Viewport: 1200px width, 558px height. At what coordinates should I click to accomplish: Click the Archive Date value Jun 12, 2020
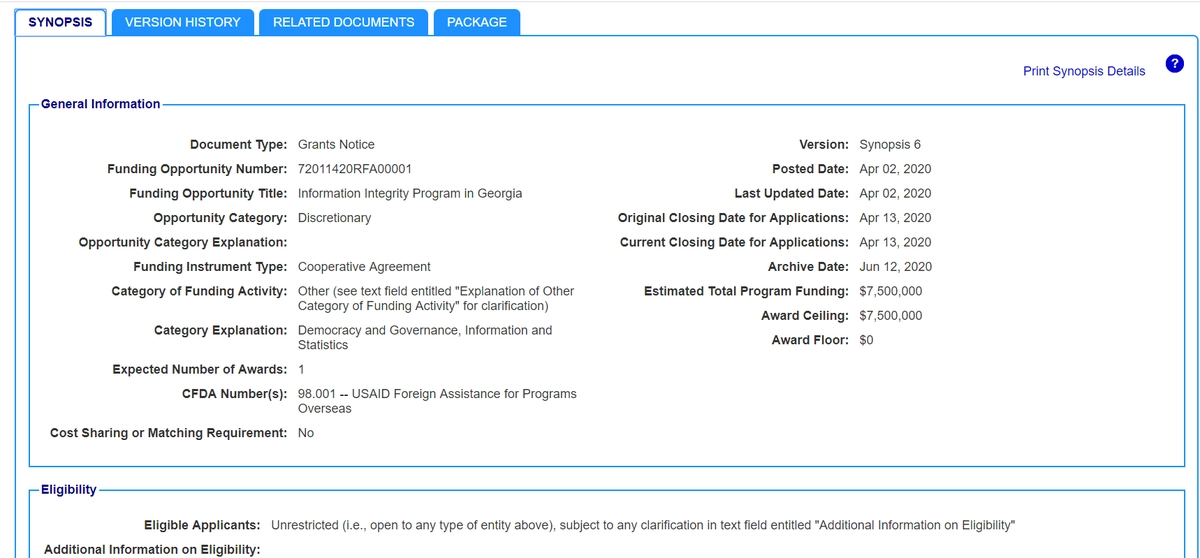[895, 267]
